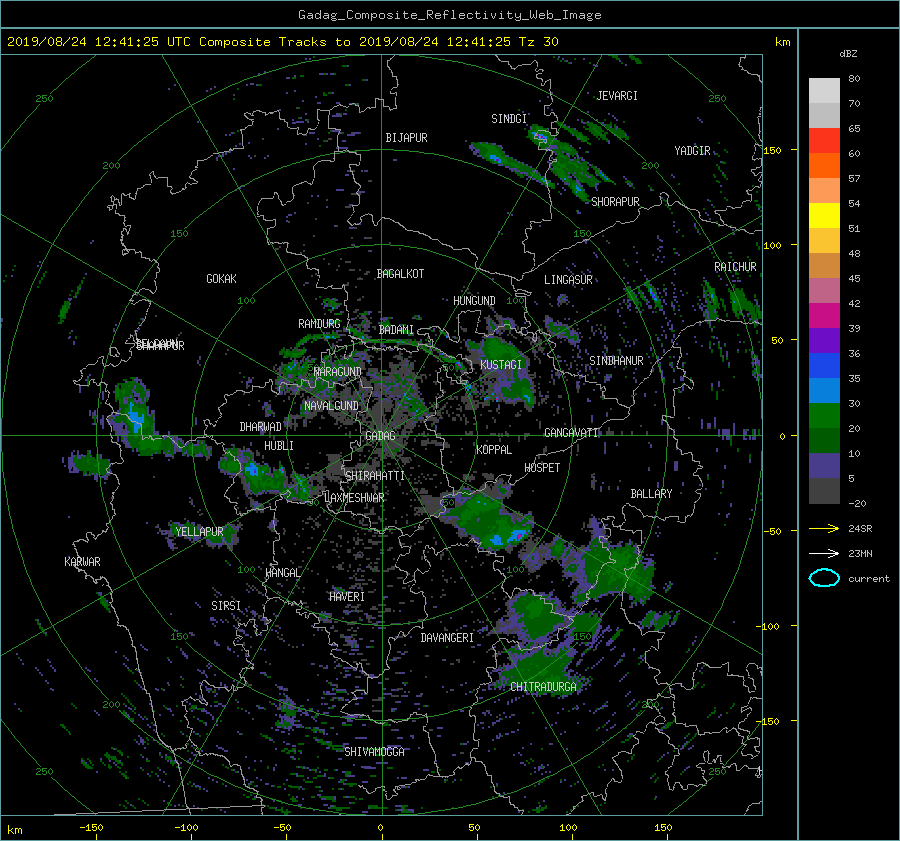Click the LAXMESHWAR city label
900x841 pixels.
pyautogui.click(x=354, y=498)
